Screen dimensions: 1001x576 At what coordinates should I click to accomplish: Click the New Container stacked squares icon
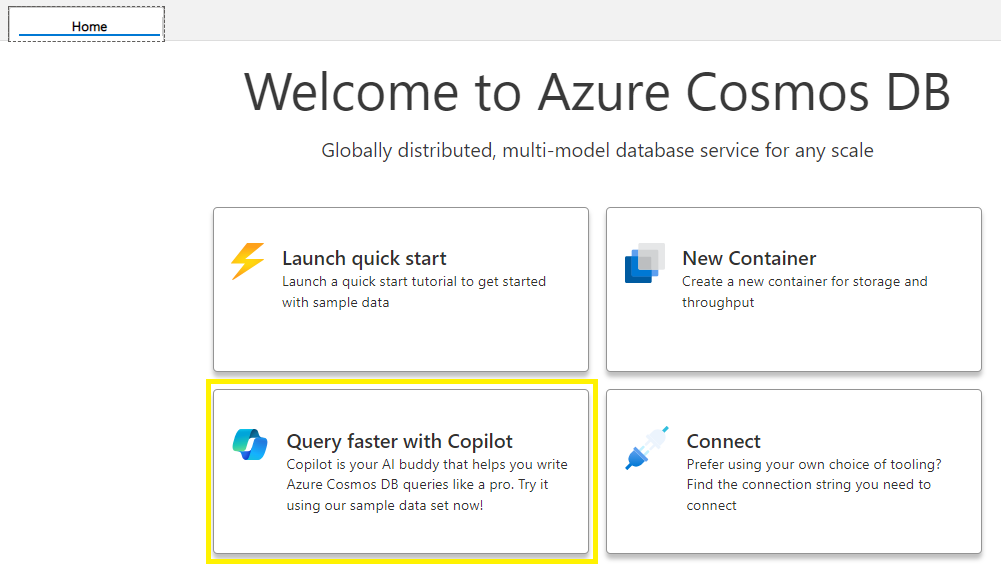tap(645, 263)
